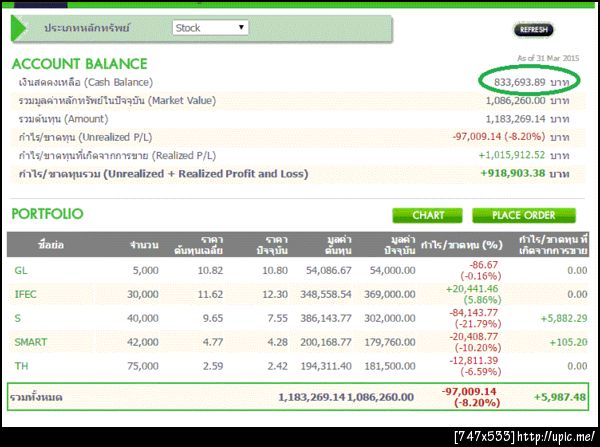
Task: Select GL average cost 10.82
Action: (x=210, y=271)
